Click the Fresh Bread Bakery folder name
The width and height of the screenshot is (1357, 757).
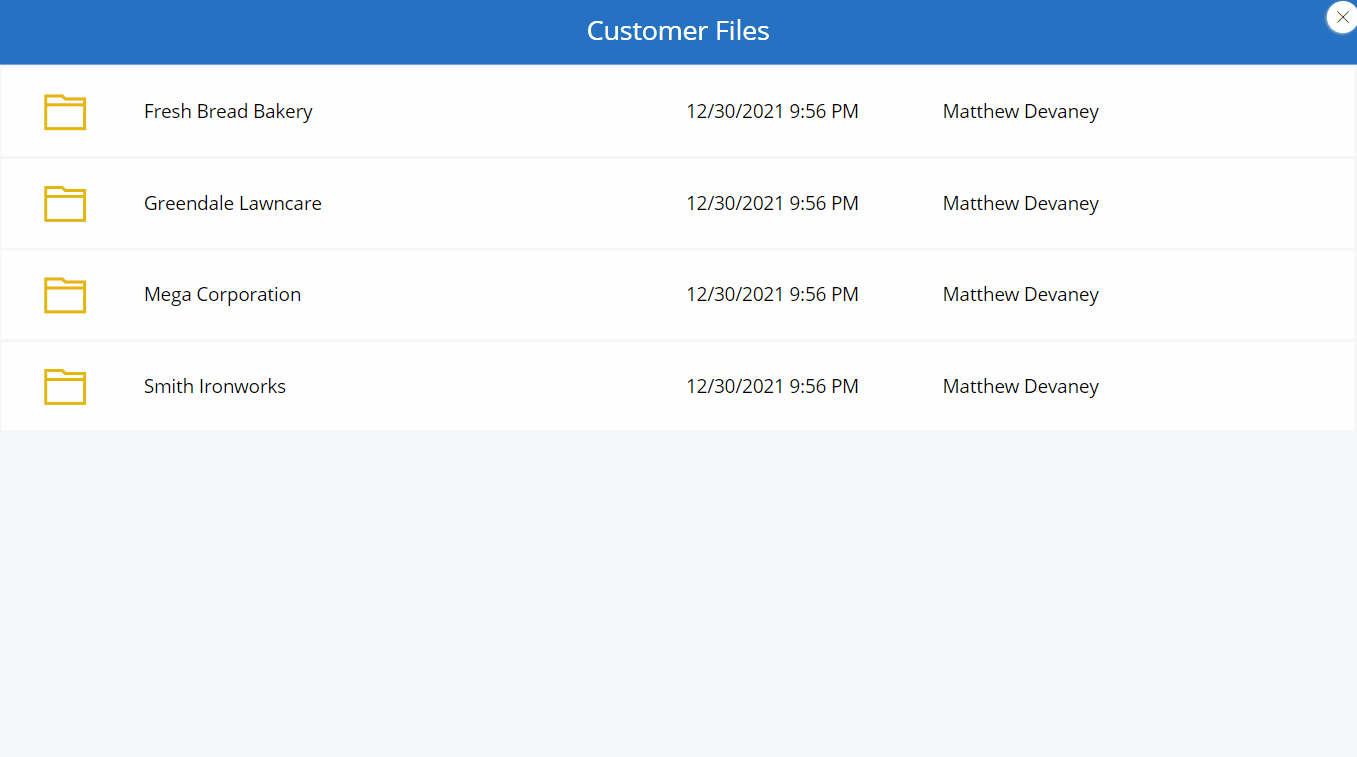(x=228, y=112)
